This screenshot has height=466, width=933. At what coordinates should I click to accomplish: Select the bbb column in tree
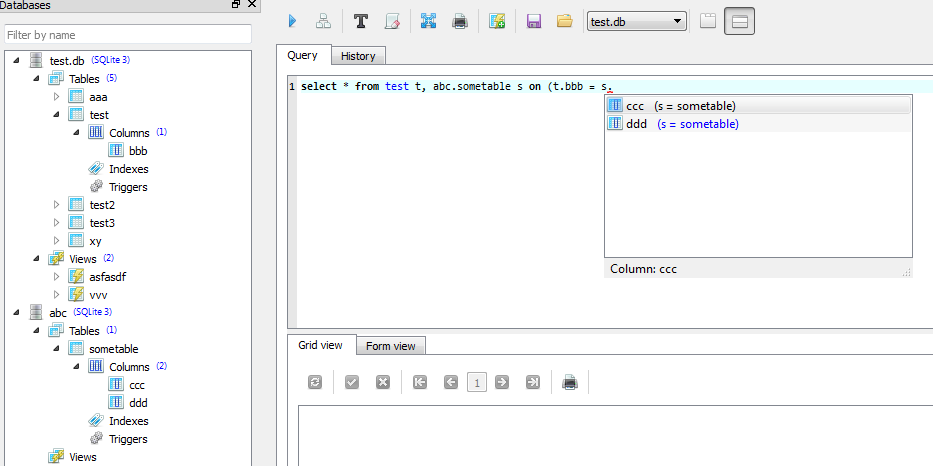pyautogui.click(x=138, y=151)
